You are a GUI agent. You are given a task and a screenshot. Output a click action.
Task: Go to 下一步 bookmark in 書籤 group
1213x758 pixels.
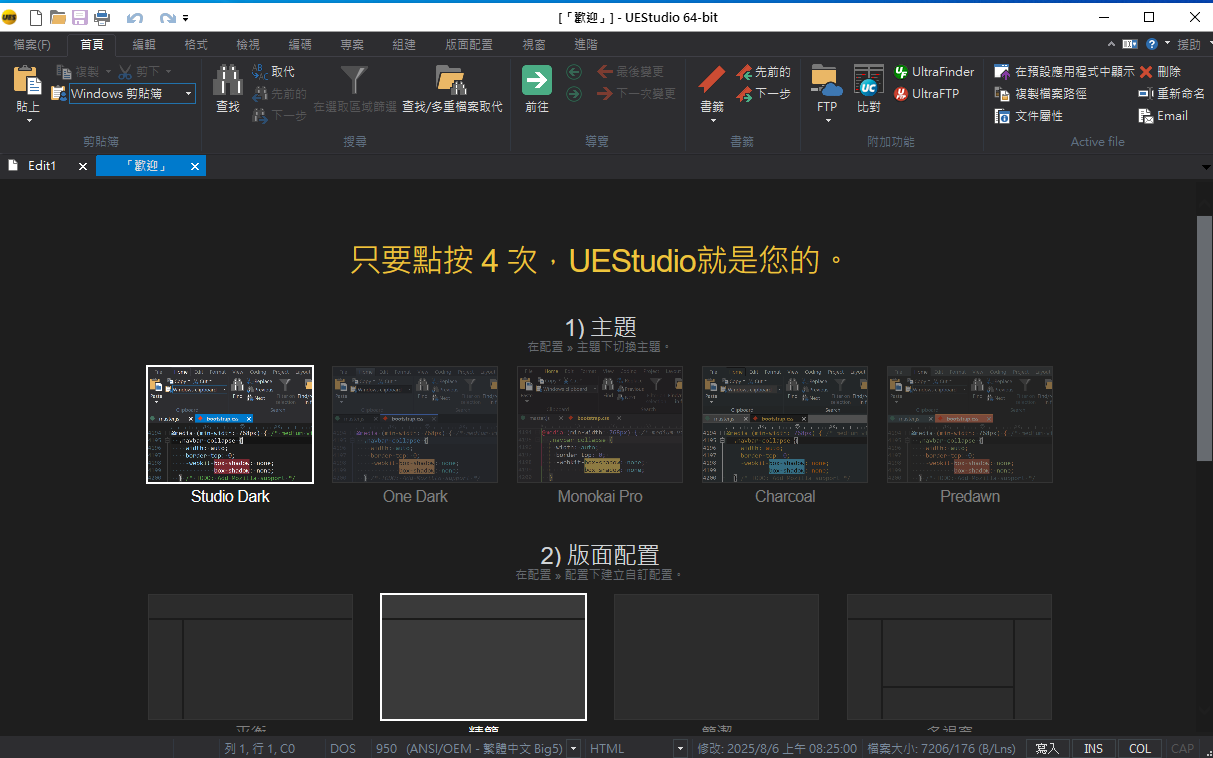coord(764,94)
